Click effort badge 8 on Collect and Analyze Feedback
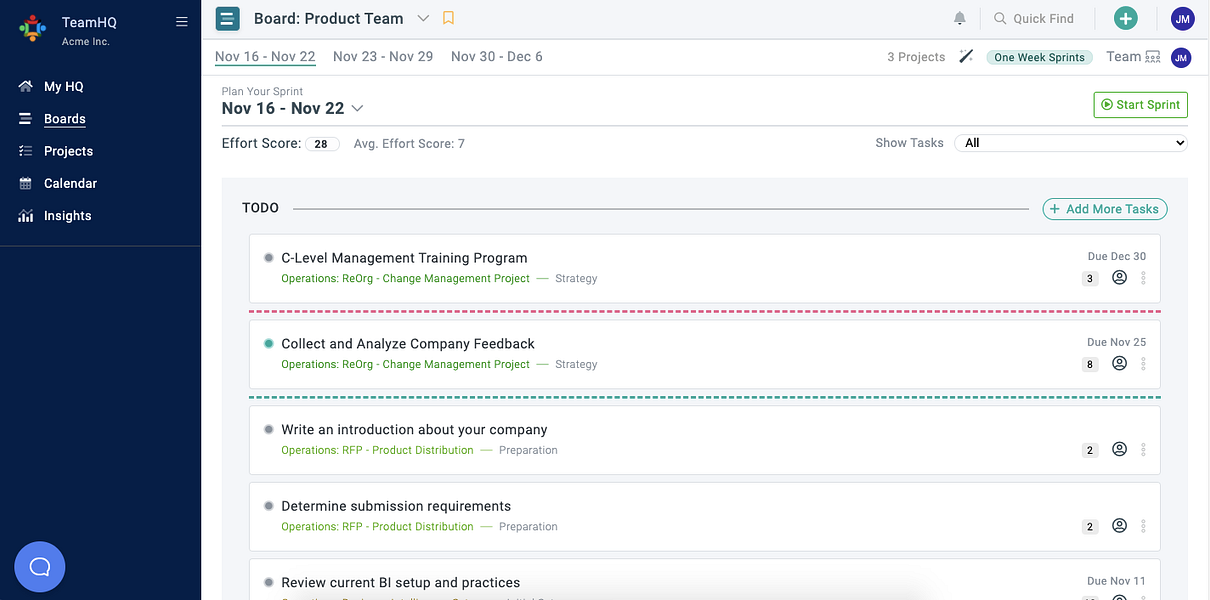The height and width of the screenshot is (600, 1210). 1090,365
